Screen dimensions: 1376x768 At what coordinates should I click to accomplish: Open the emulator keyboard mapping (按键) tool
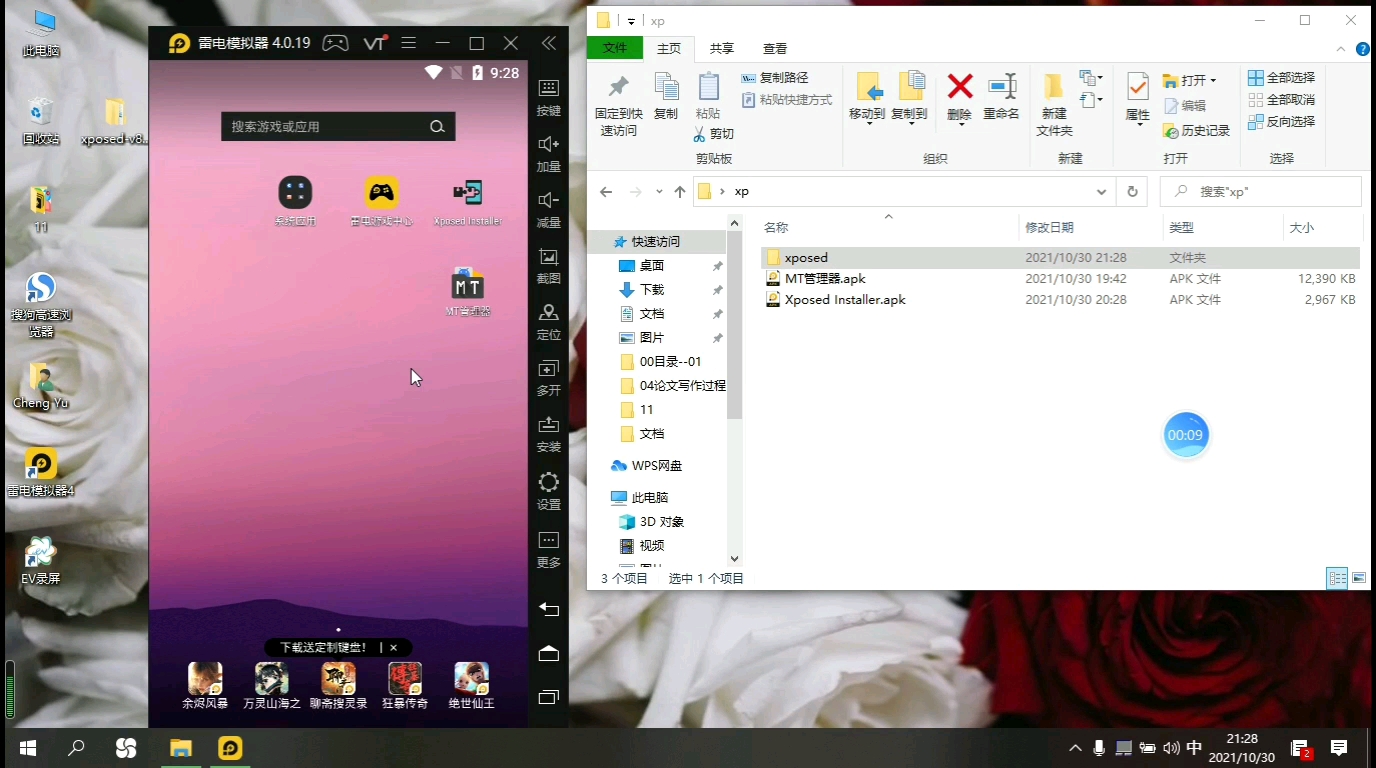[x=548, y=98]
